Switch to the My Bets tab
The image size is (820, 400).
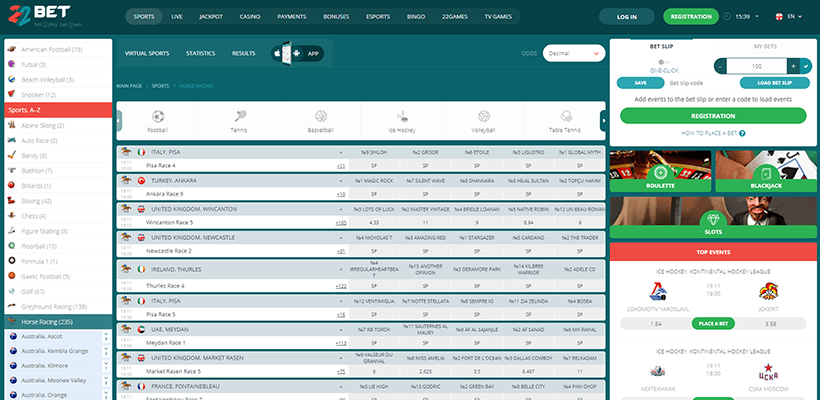[764, 46]
